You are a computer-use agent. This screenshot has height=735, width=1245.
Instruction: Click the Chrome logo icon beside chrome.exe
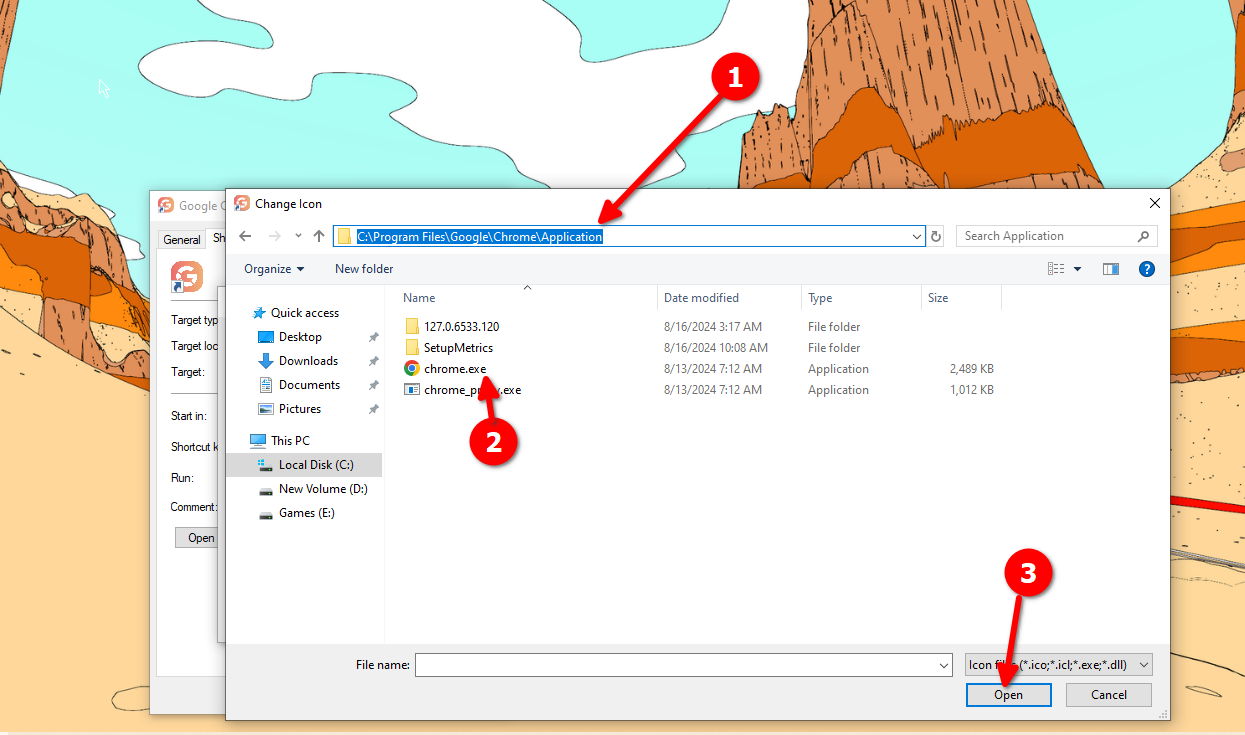coord(412,369)
